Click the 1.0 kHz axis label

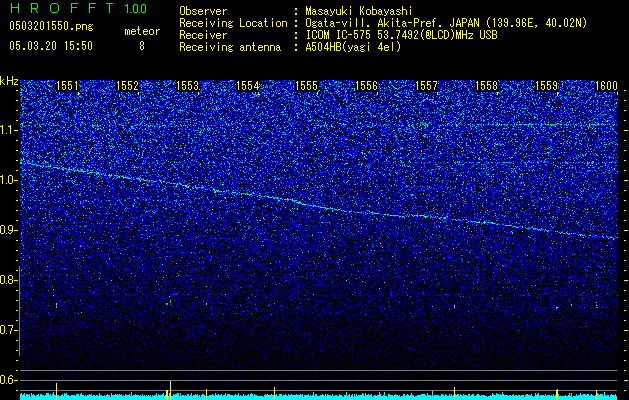point(8,180)
